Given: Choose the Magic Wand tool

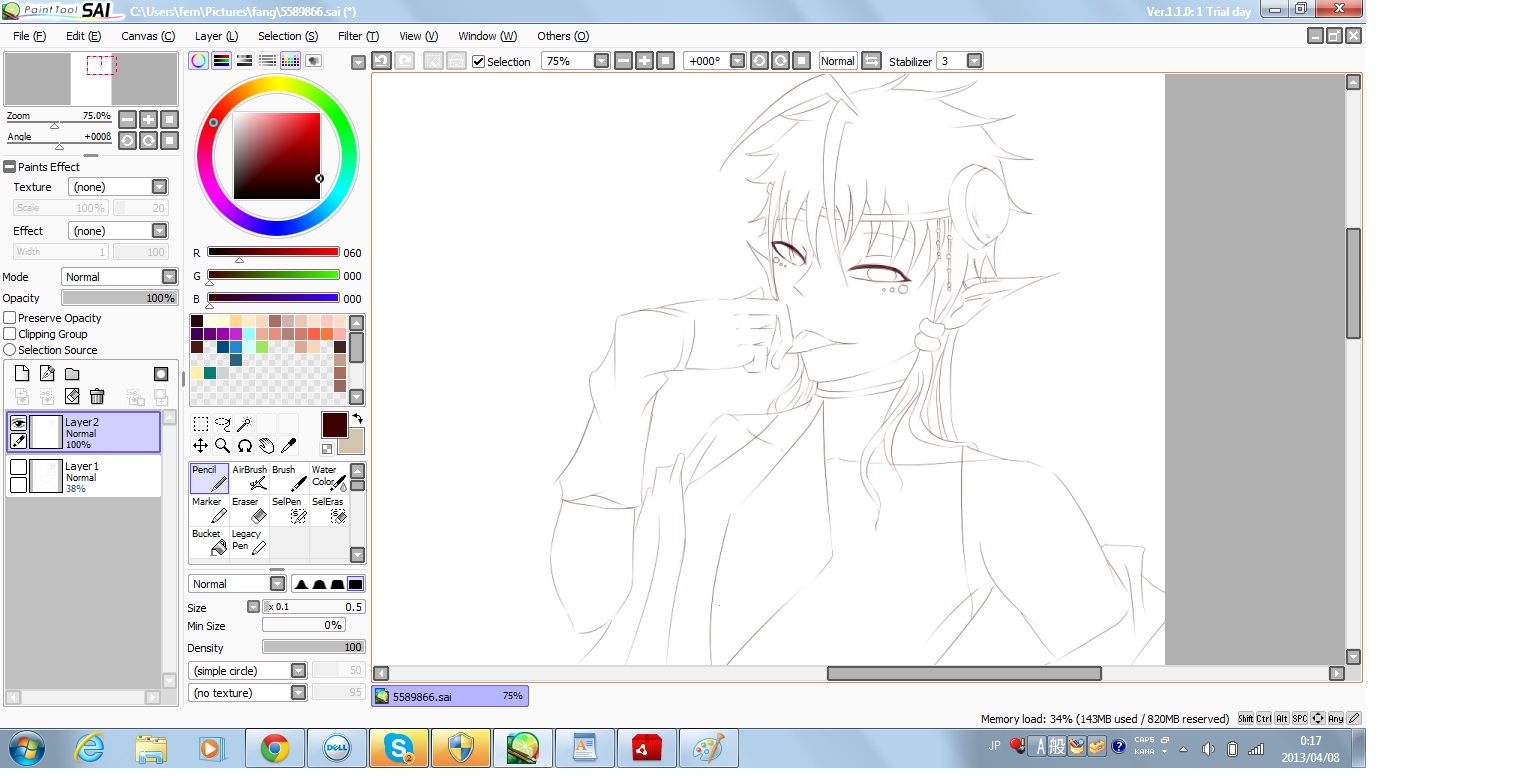Looking at the screenshot, I should (244, 424).
